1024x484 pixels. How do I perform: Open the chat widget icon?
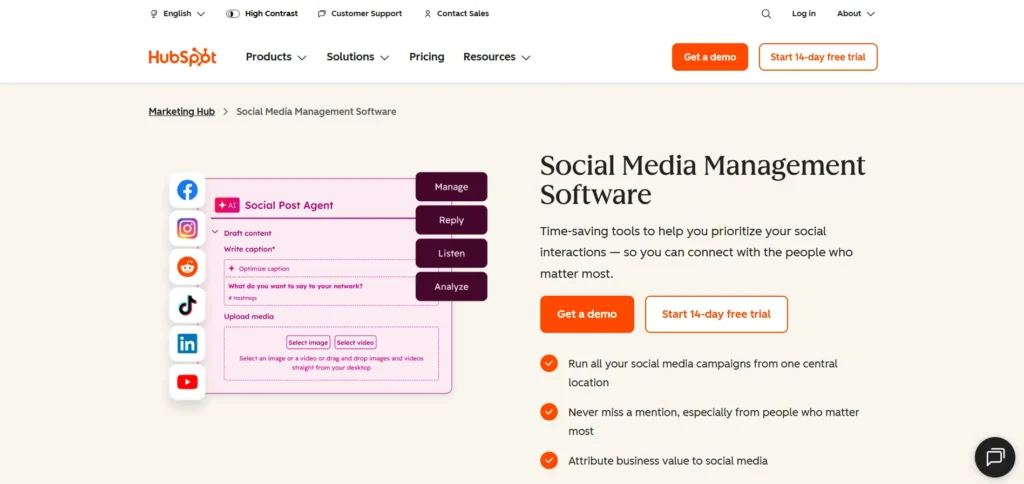[x=995, y=456]
